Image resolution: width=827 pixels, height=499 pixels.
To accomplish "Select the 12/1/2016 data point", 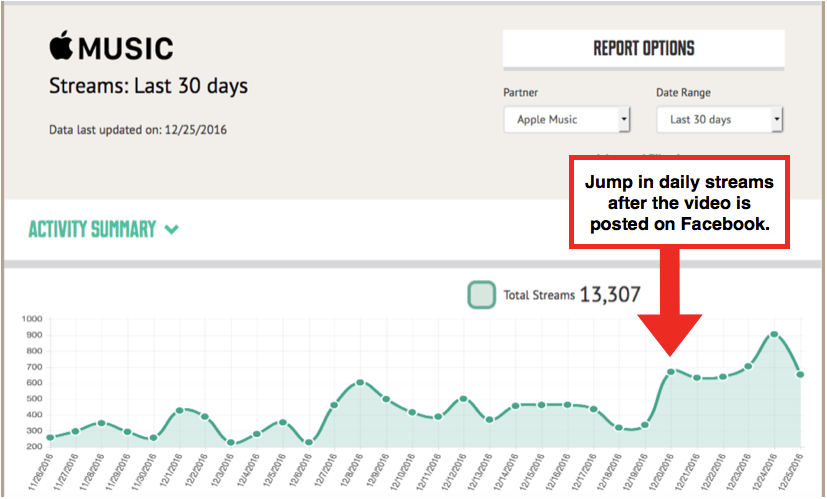I will (x=179, y=410).
